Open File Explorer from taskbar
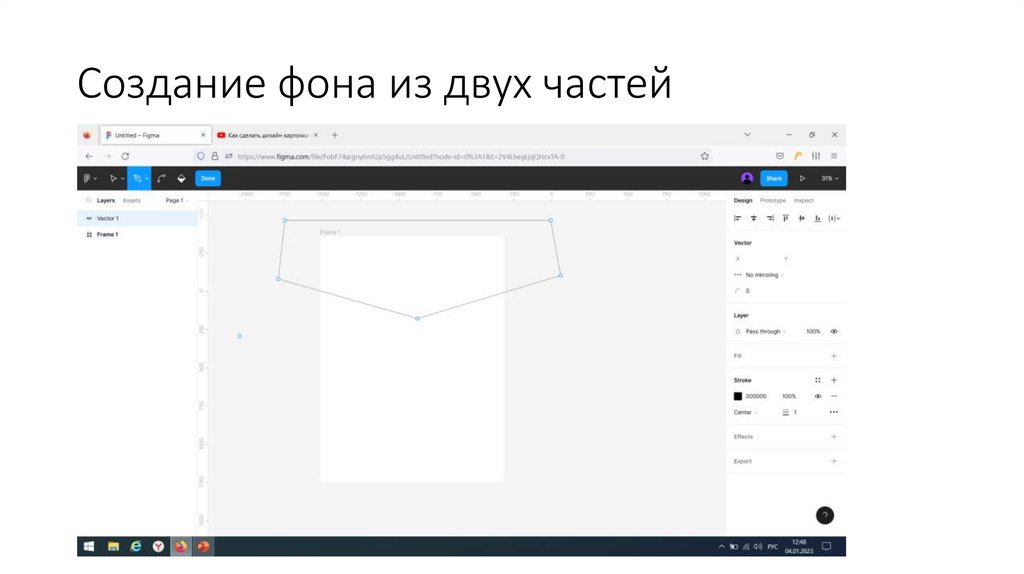Screen dimensions: 1024x574 113,547
